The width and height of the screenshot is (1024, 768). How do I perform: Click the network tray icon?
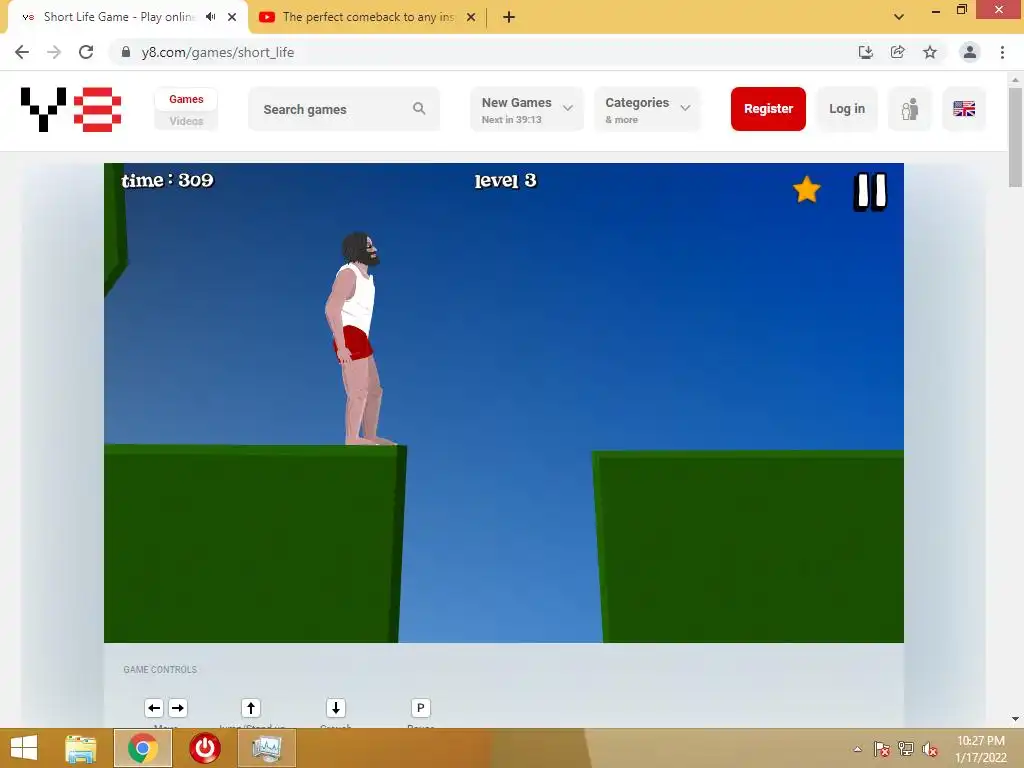pyautogui.click(x=906, y=749)
